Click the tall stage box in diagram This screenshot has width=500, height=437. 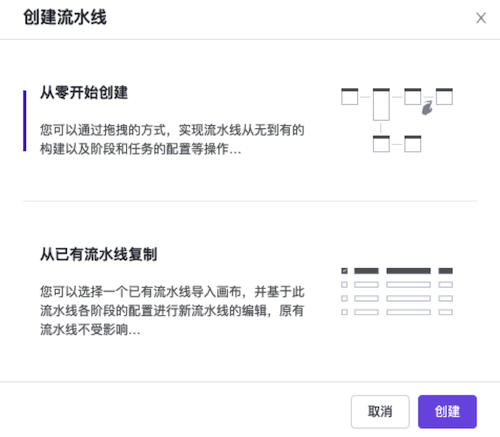[381, 104]
